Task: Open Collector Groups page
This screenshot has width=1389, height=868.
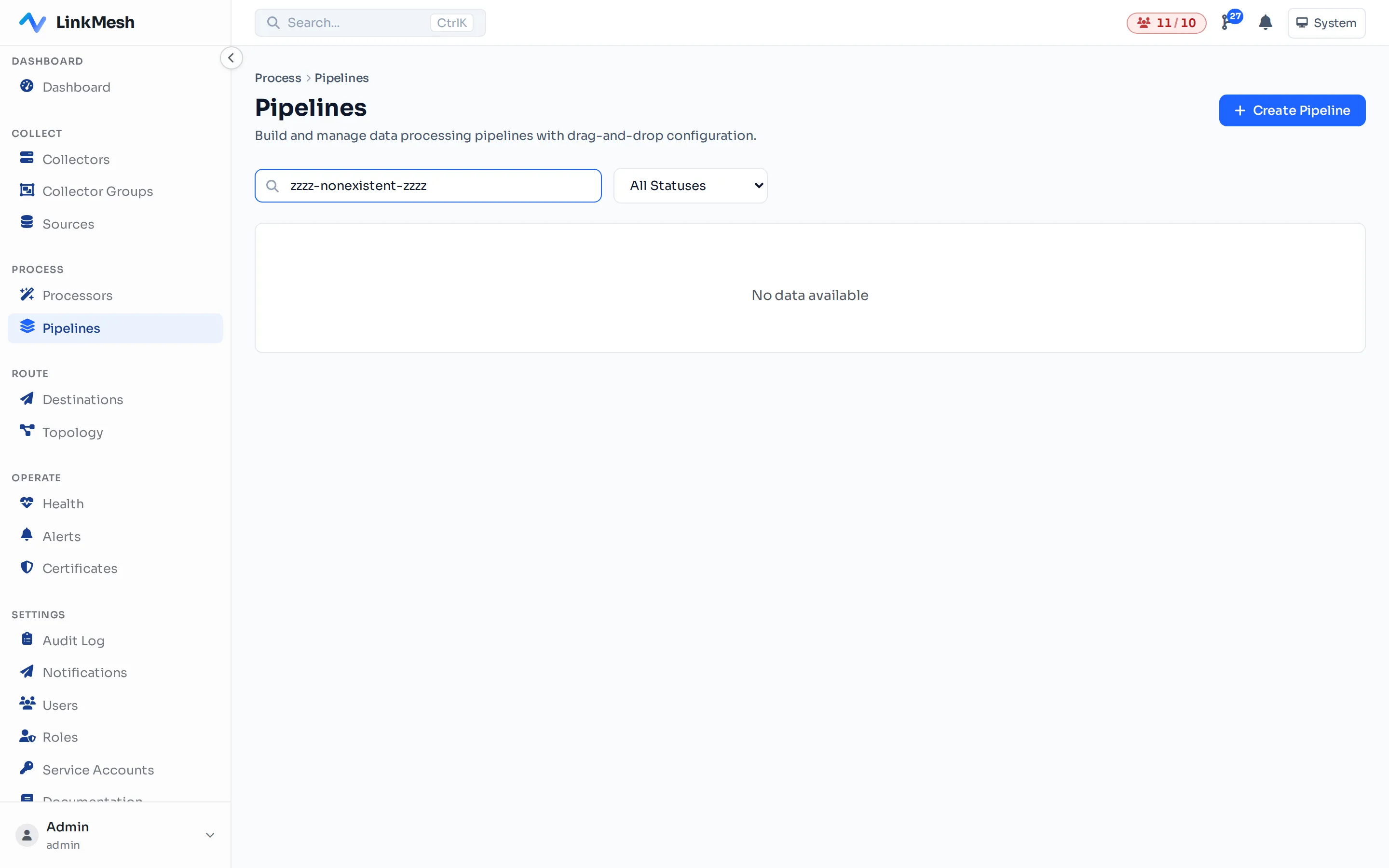Action: 115,191
